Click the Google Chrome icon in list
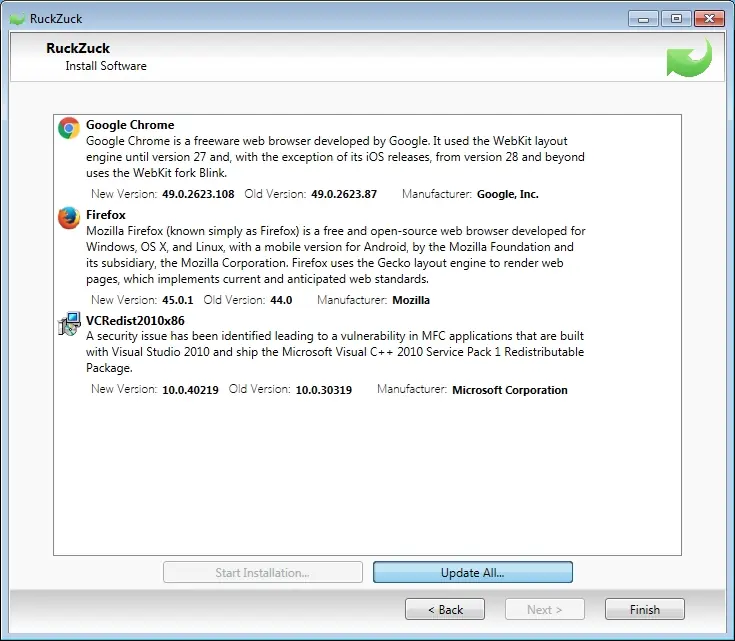The height and width of the screenshot is (641, 735). 69,128
